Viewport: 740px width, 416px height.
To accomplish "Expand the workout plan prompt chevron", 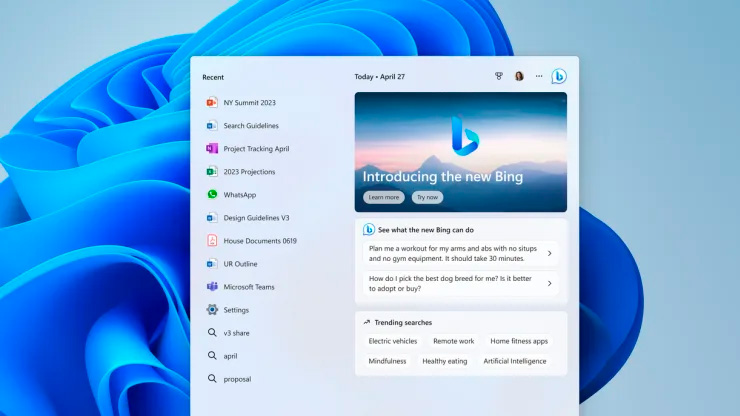I will 549,254.
